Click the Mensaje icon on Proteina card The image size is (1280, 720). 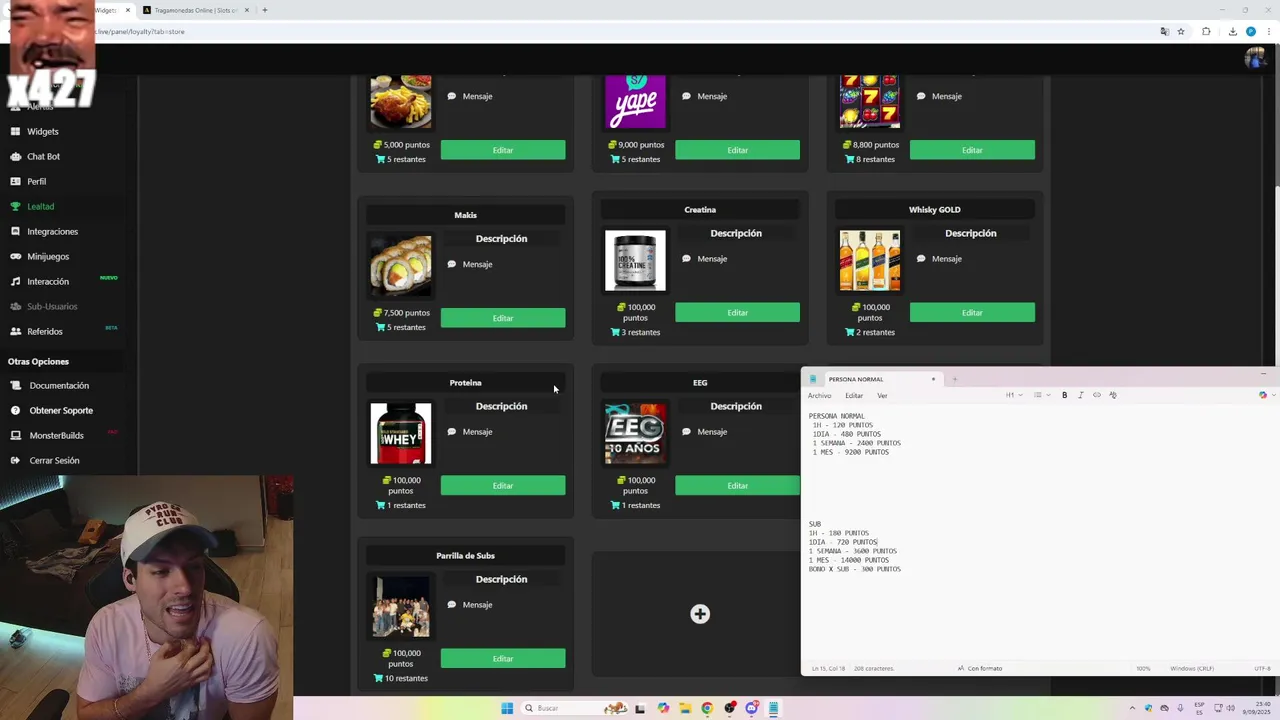(452, 431)
